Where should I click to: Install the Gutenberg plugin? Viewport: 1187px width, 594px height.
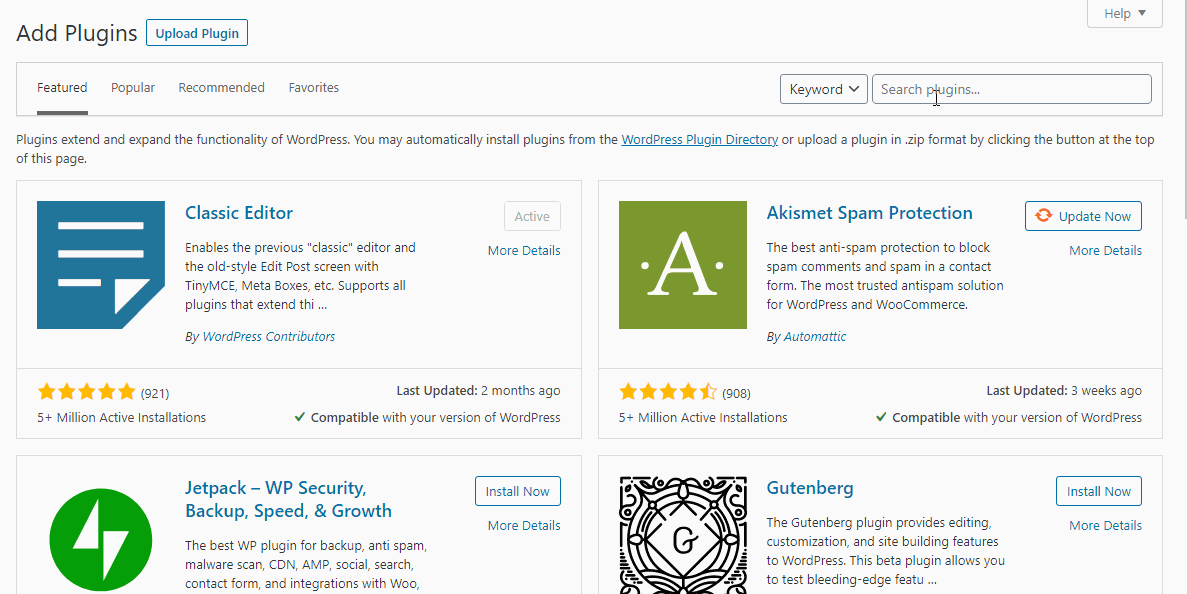[x=1099, y=491]
